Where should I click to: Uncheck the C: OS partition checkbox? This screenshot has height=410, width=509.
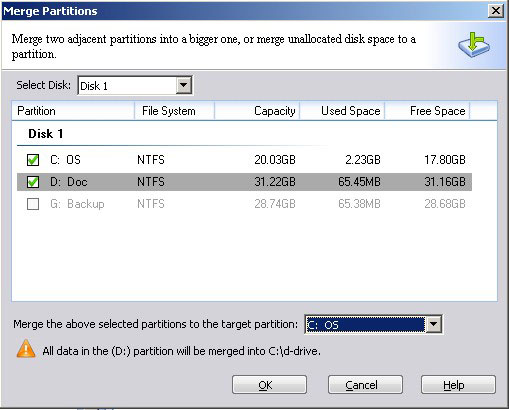click(x=33, y=160)
